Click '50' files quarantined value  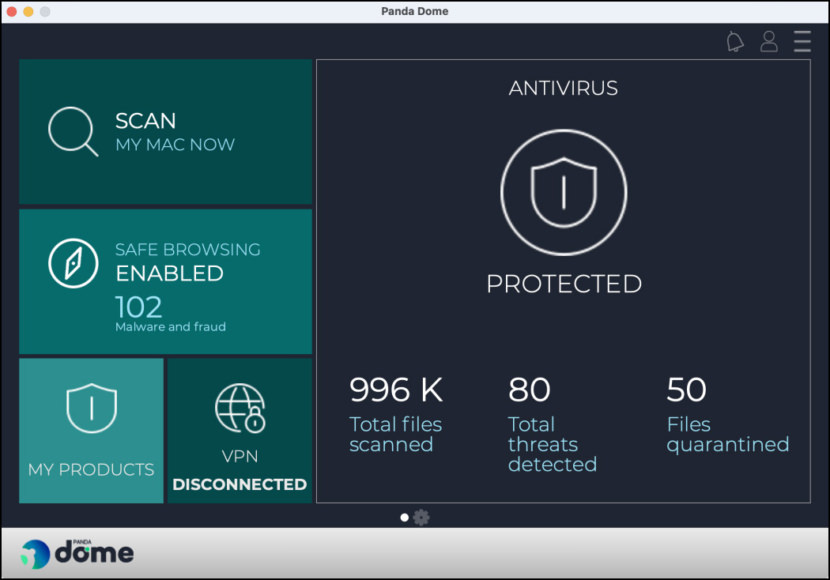pos(687,389)
